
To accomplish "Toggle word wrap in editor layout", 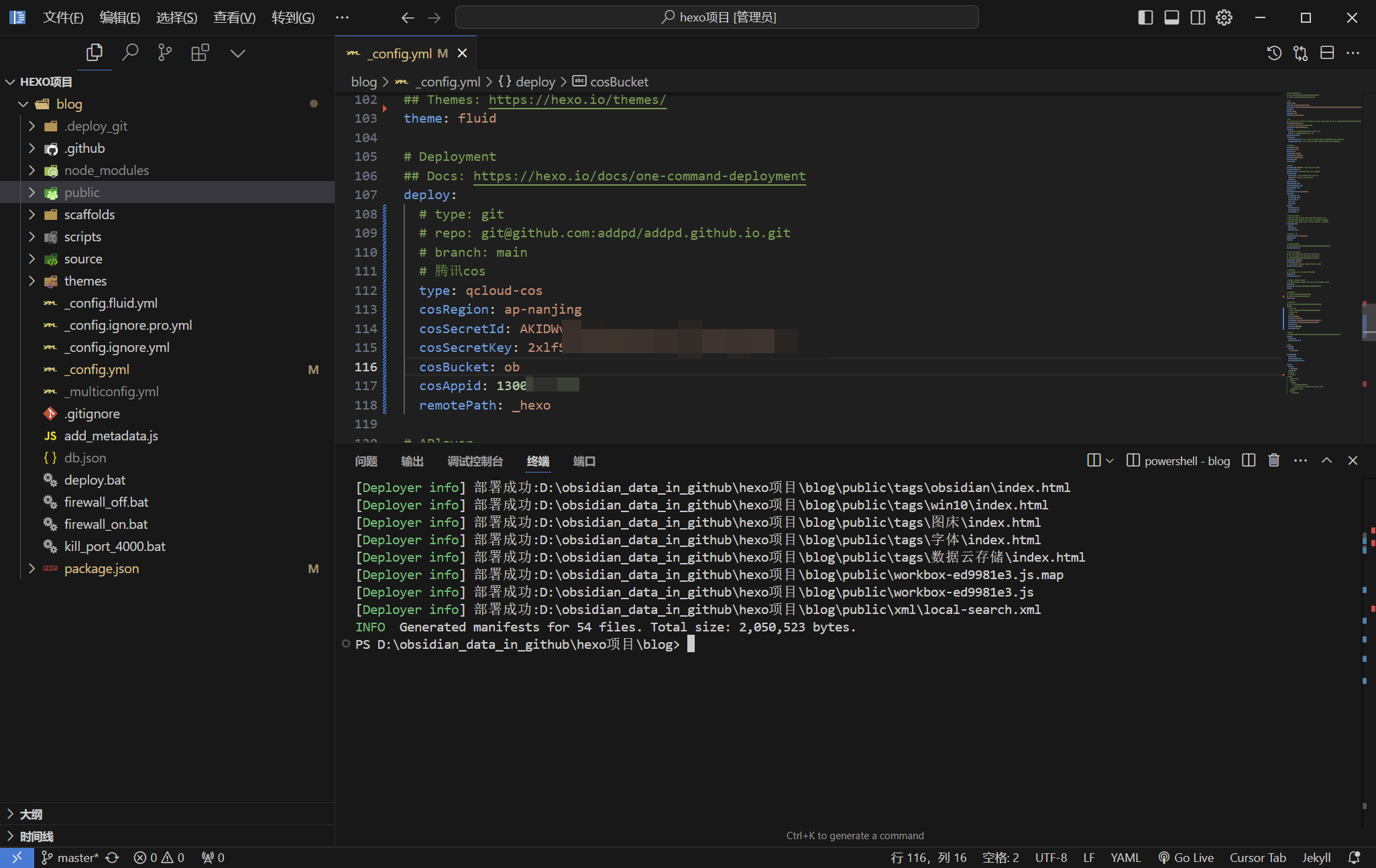I will [1327, 53].
